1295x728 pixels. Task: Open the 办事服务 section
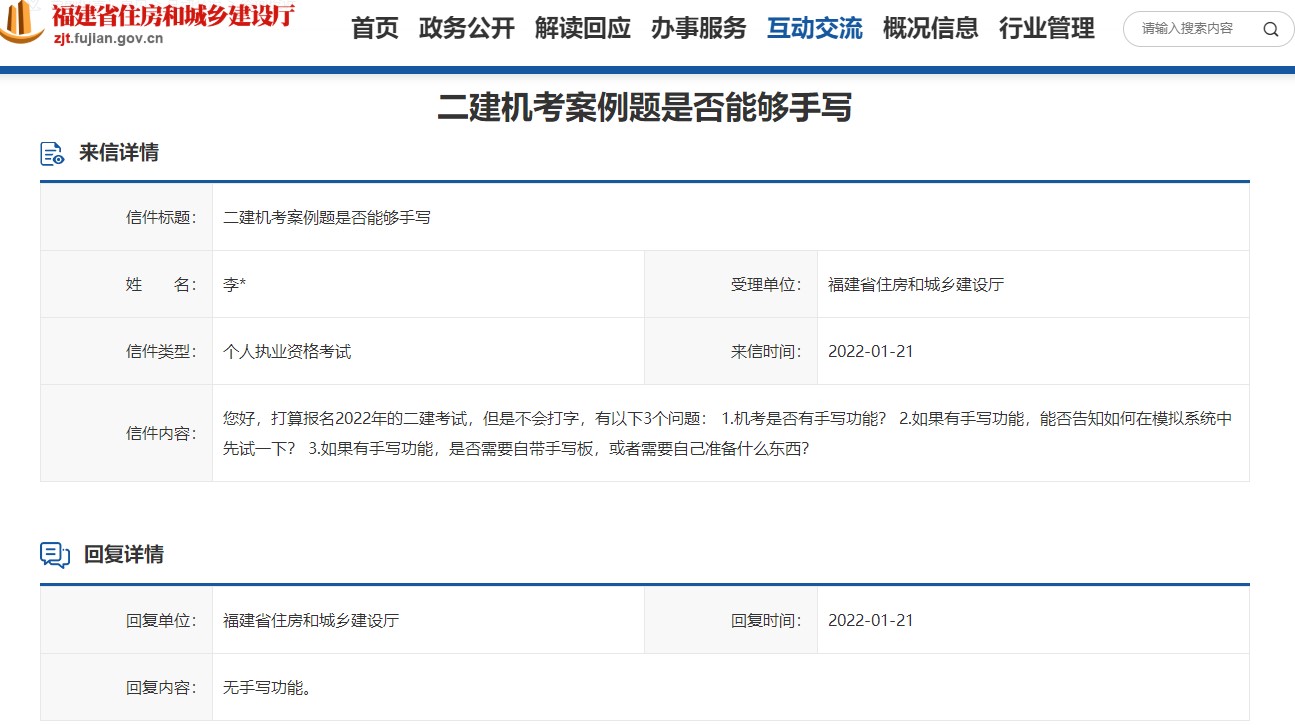699,29
